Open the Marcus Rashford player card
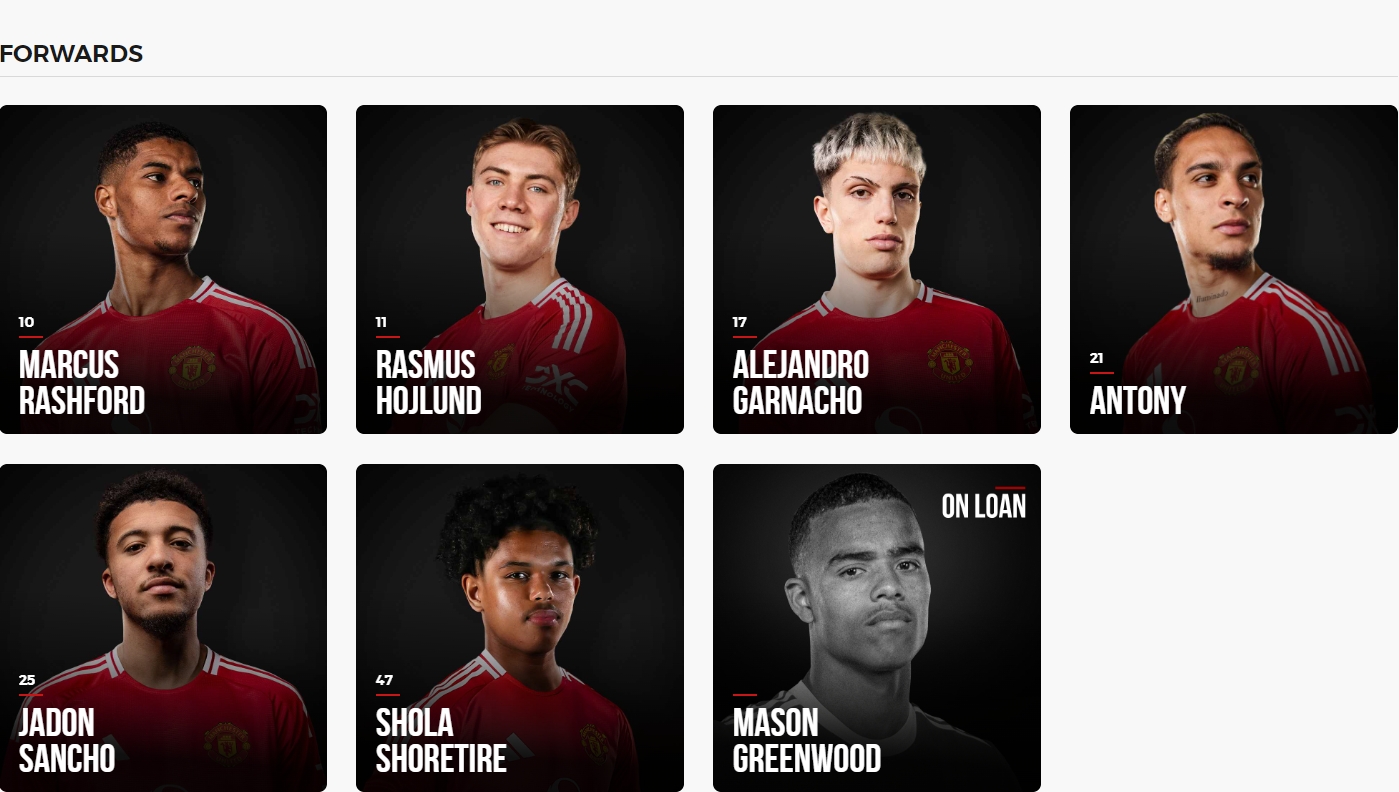The width and height of the screenshot is (1399, 792). tap(163, 269)
